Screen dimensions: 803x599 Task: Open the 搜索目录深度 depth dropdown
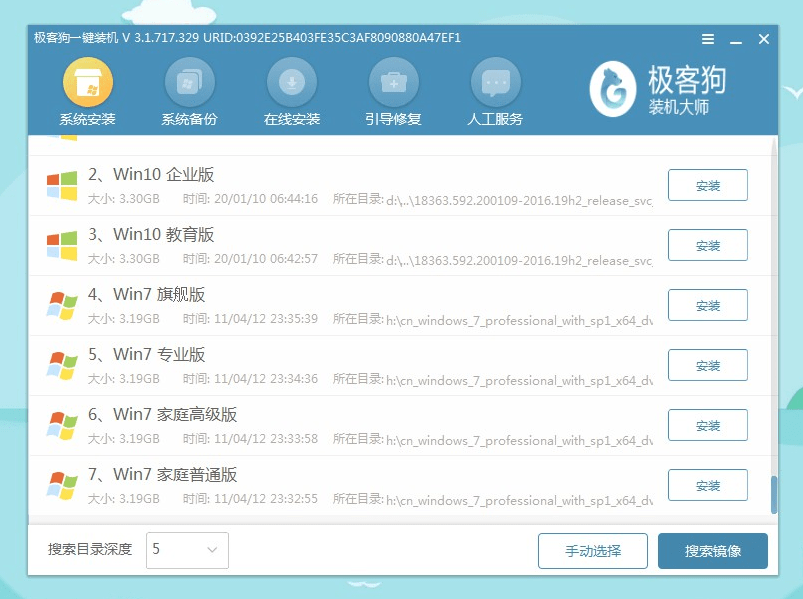tap(187, 550)
